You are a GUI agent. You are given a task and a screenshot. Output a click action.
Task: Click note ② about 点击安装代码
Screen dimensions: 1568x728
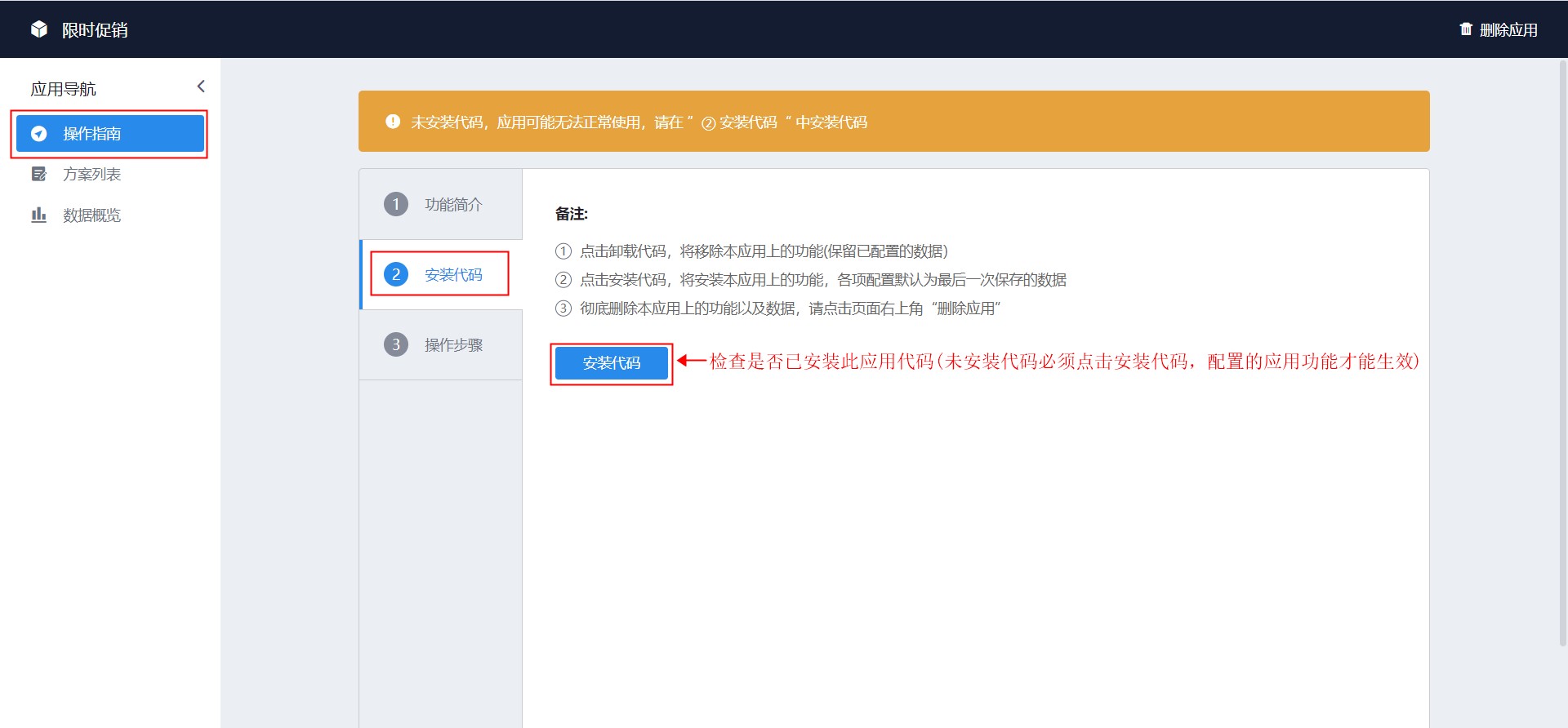point(811,280)
